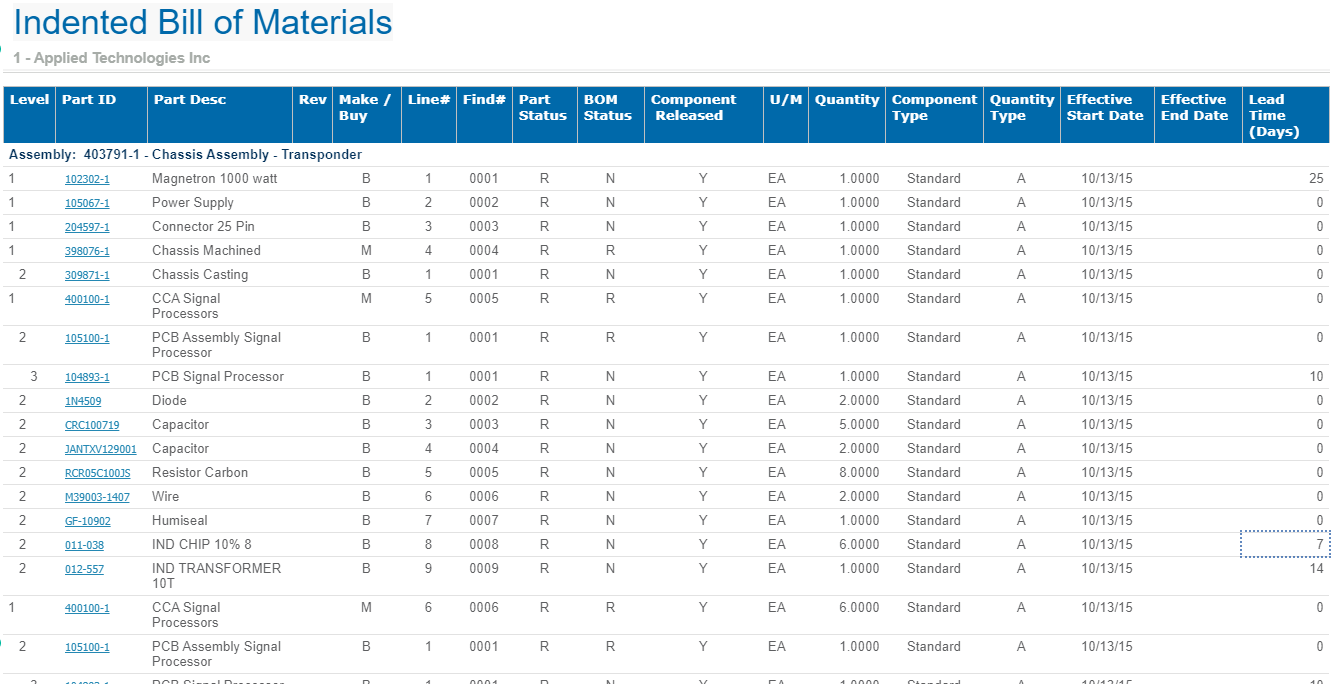Click the 1N4509 Diode part link

click(x=83, y=402)
